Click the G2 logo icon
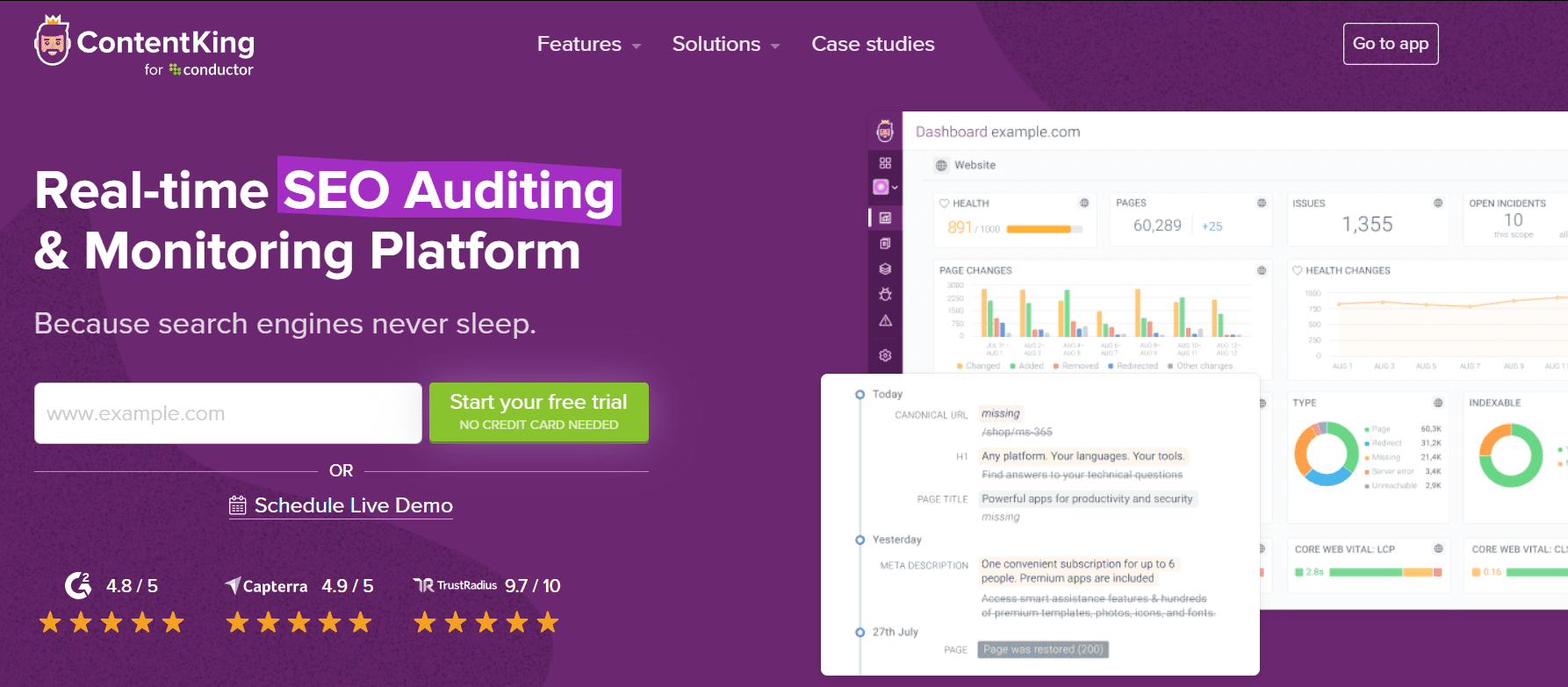The height and width of the screenshot is (687, 1568). [78, 585]
